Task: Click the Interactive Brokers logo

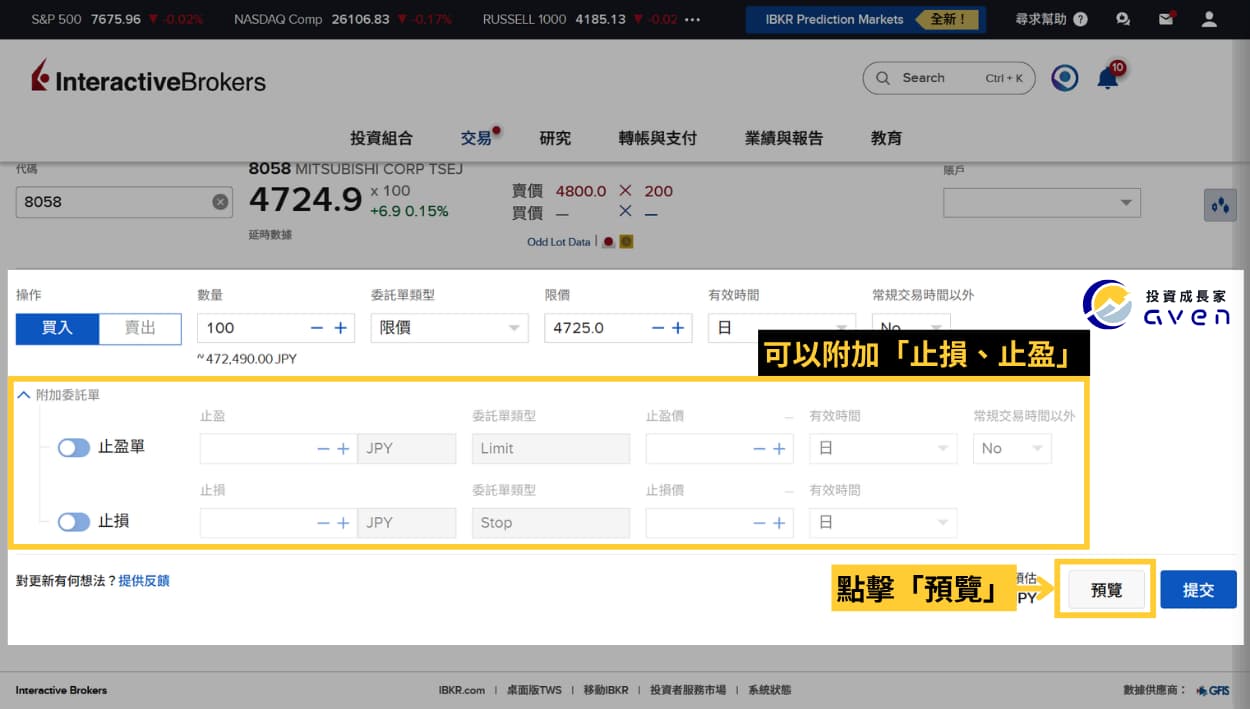Action: click(x=148, y=78)
